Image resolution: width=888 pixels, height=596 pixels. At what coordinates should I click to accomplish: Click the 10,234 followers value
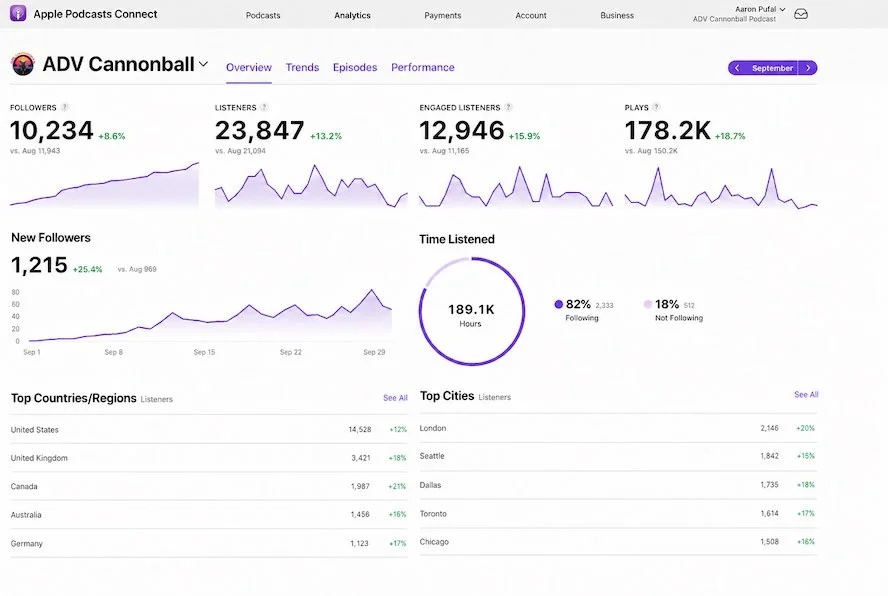[x=52, y=131]
